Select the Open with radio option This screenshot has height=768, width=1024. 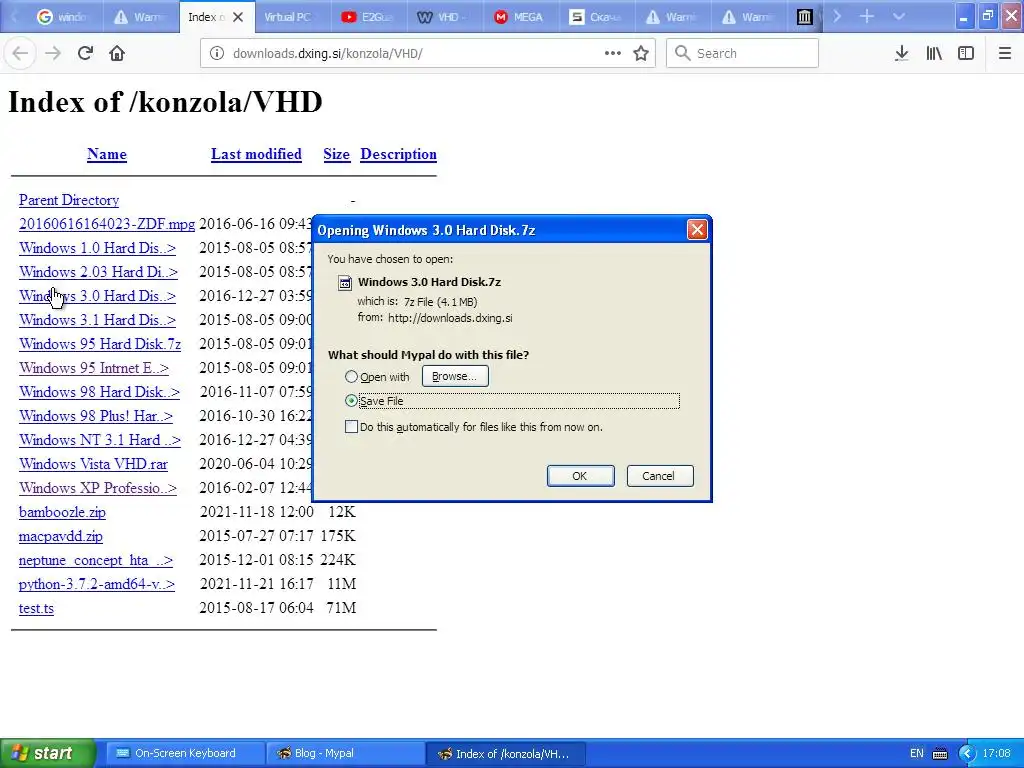351,377
